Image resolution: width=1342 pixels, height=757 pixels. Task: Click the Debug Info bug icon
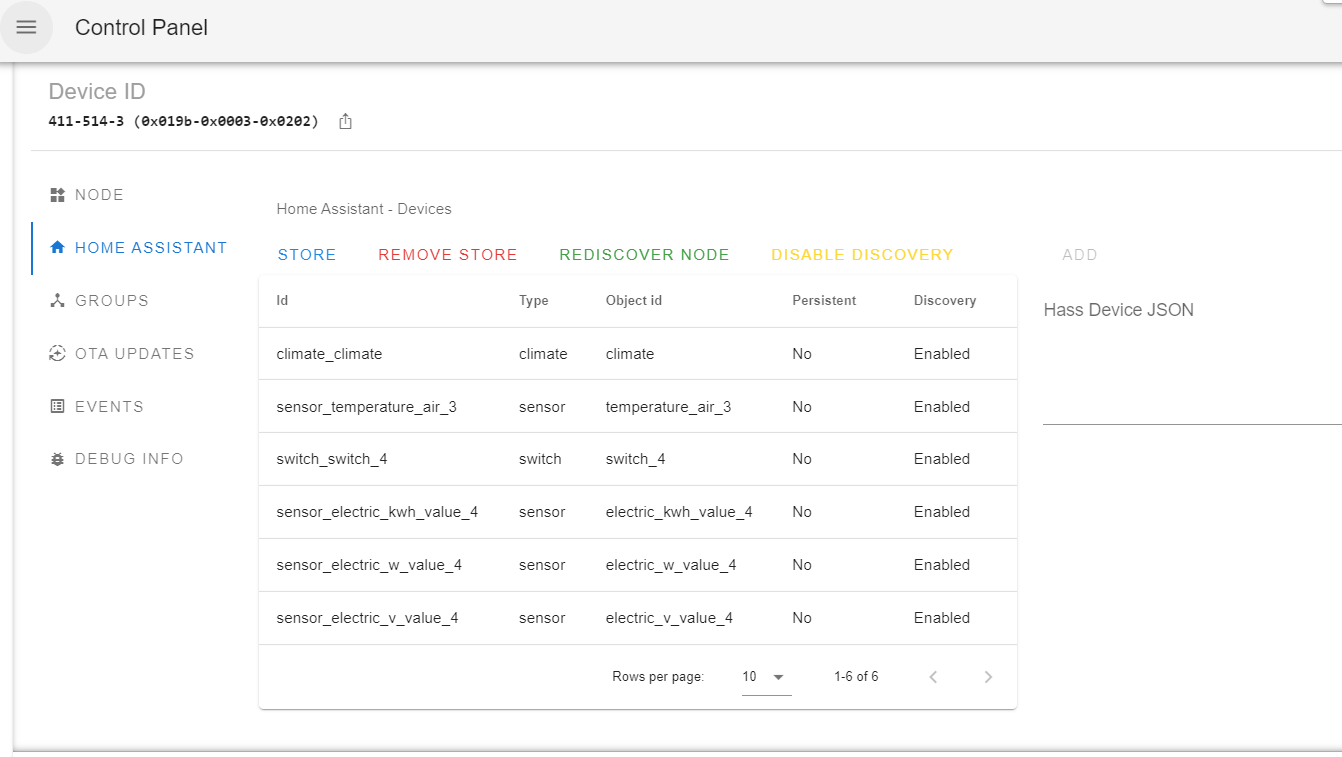click(57, 459)
